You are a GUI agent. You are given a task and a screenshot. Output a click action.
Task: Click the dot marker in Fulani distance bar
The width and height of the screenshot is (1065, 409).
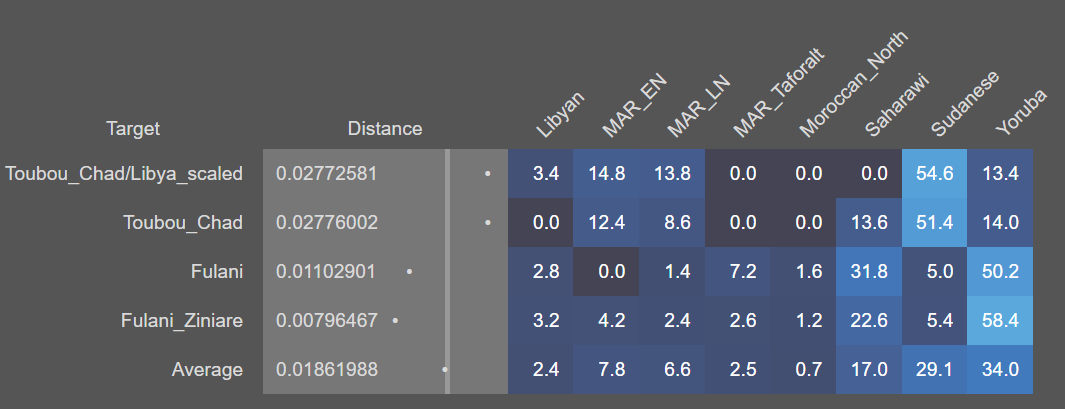410,271
